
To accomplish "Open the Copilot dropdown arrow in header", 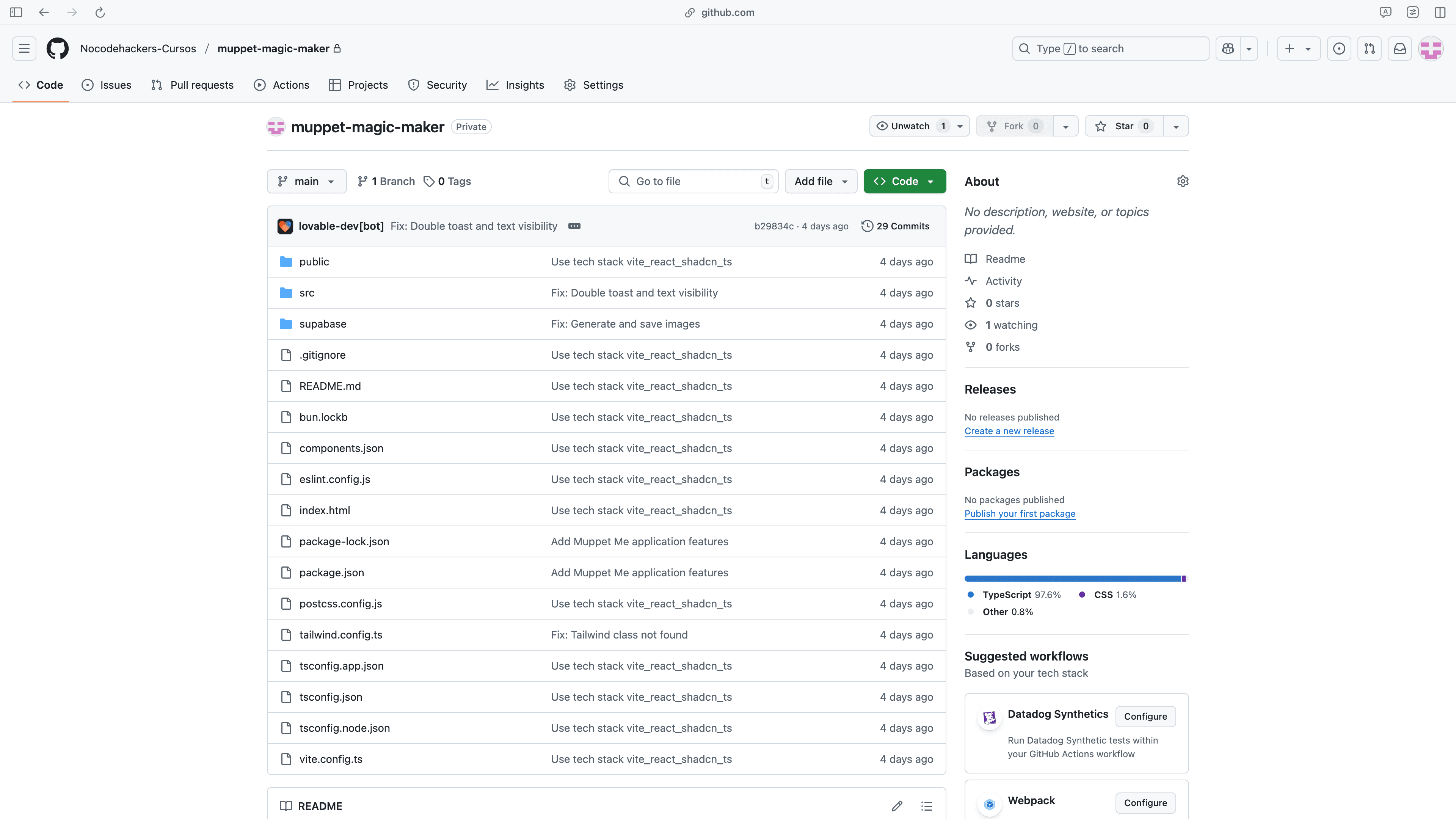I will (x=1249, y=49).
